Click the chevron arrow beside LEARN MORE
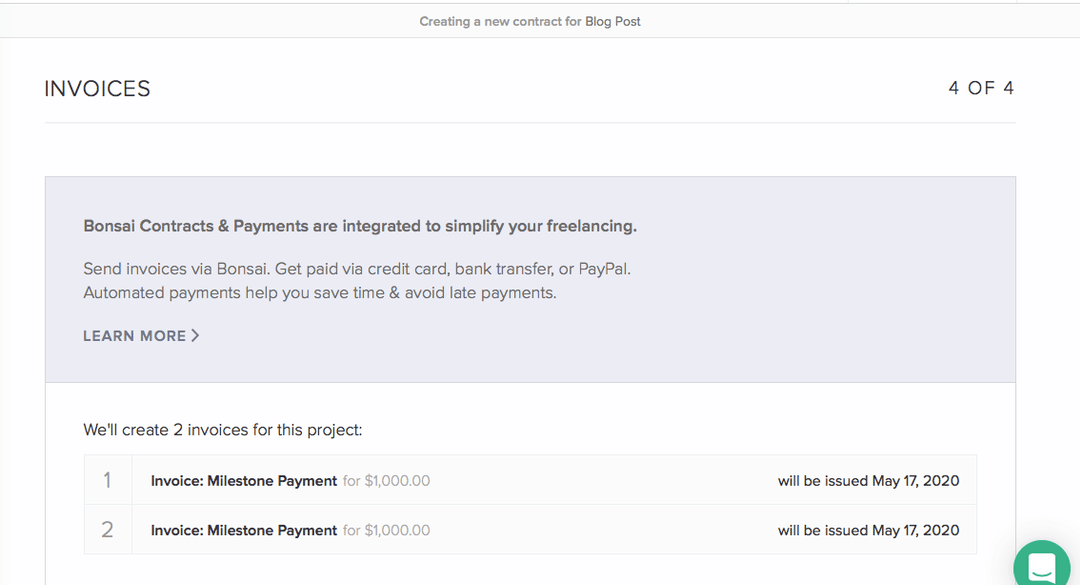 pyautogui.click(x=195, y=336)
